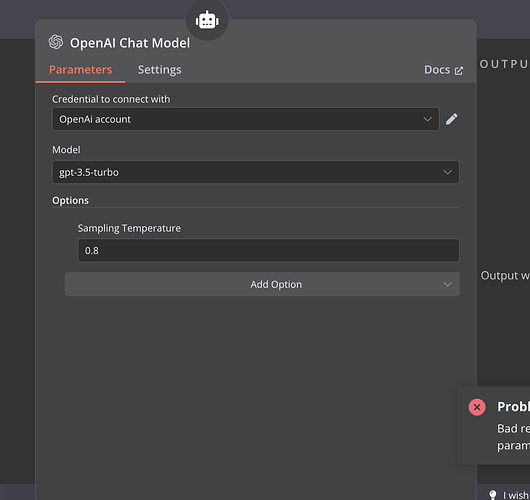The height and width of the screenshot is (500, 530).
Task: Switch to the Parameters tab
Action: coord(80,70)
